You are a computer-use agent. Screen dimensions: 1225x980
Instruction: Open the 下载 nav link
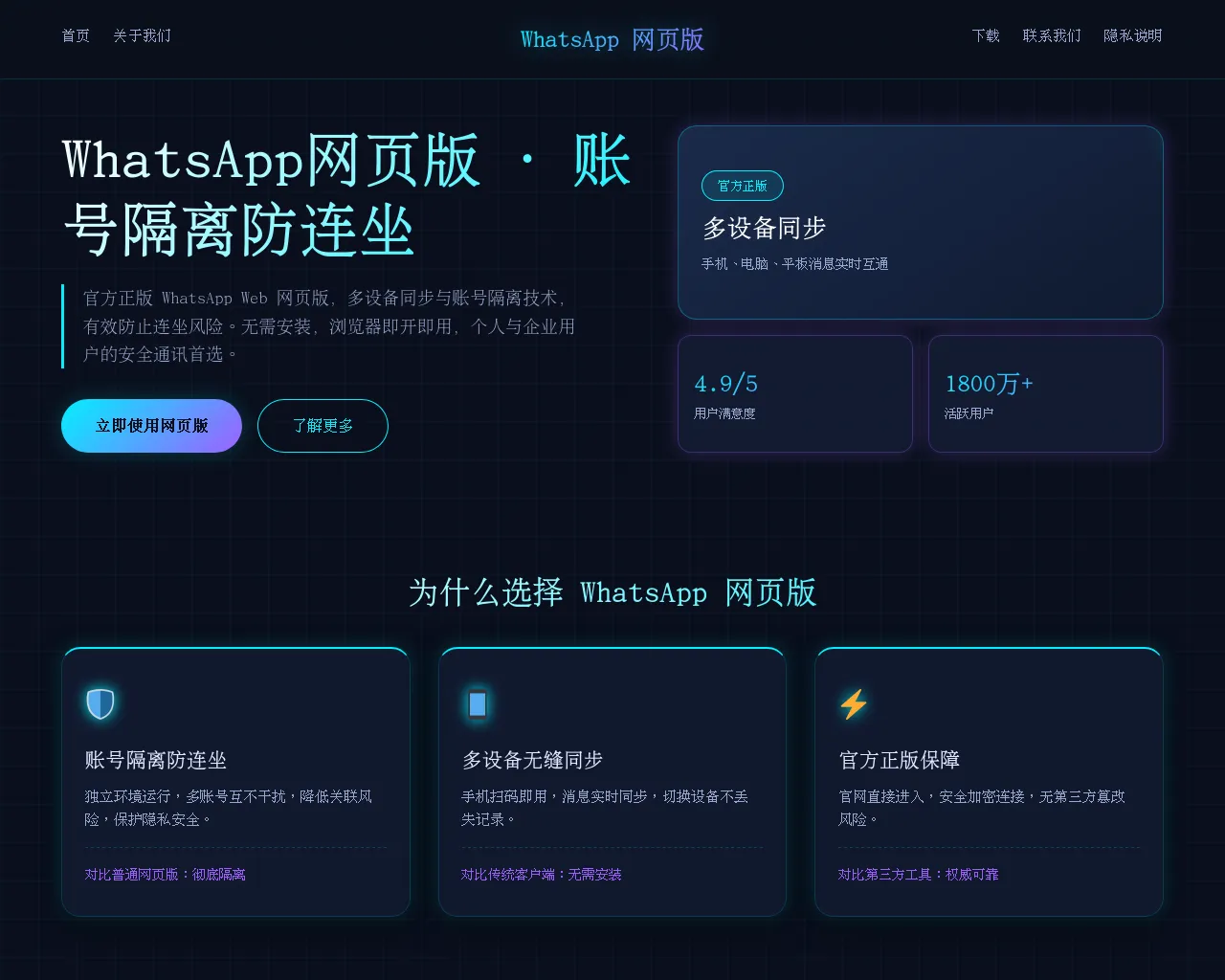[986, 35]
